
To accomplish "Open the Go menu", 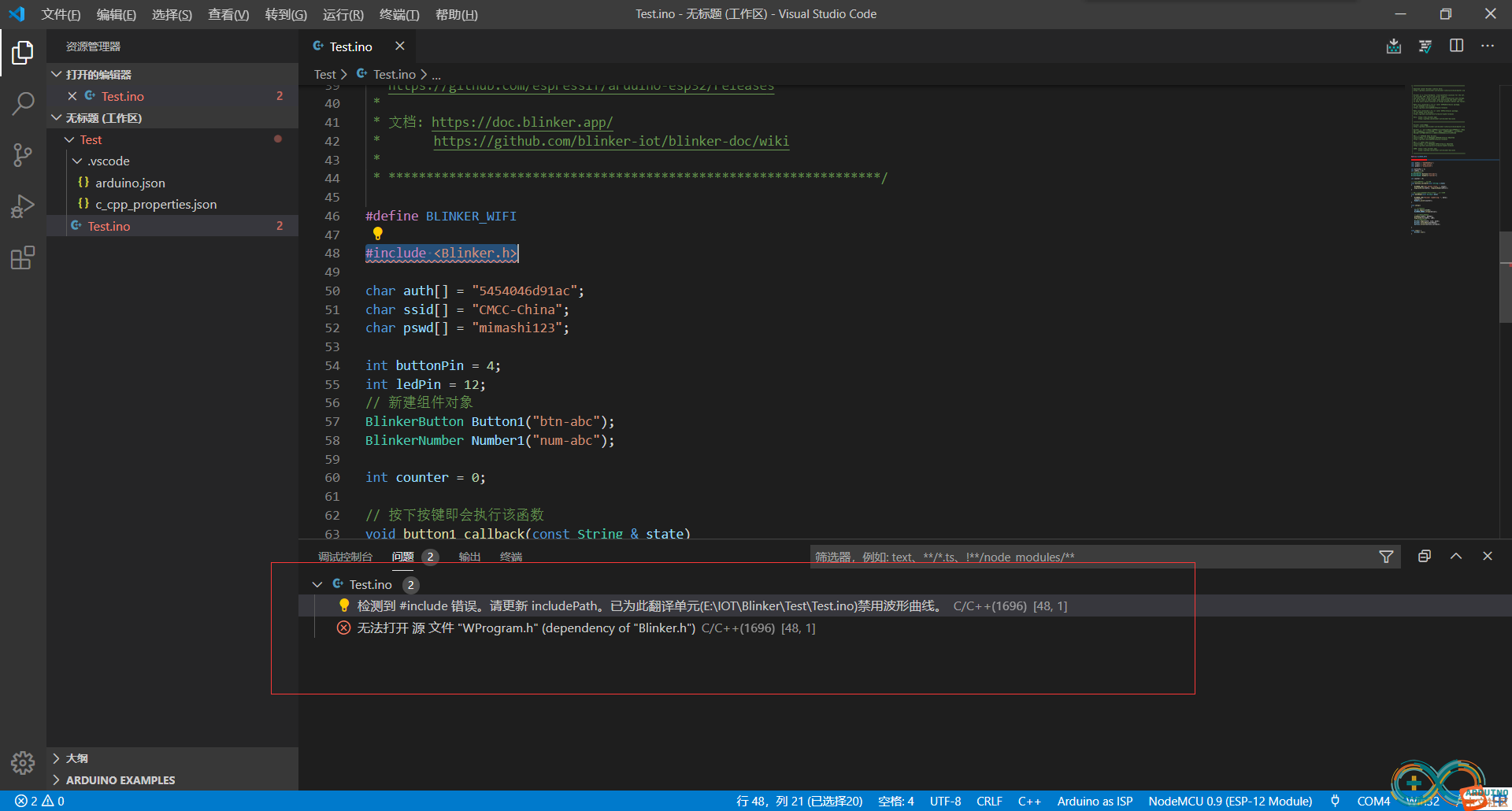I will (286, 14).
